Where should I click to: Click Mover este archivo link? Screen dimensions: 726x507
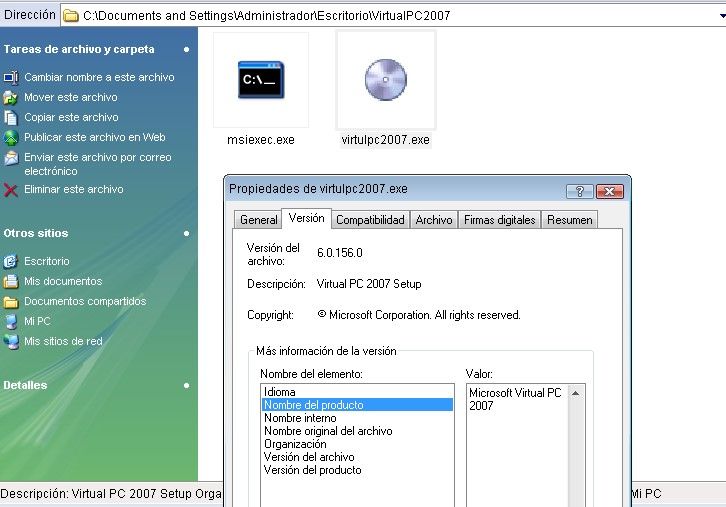70,97
